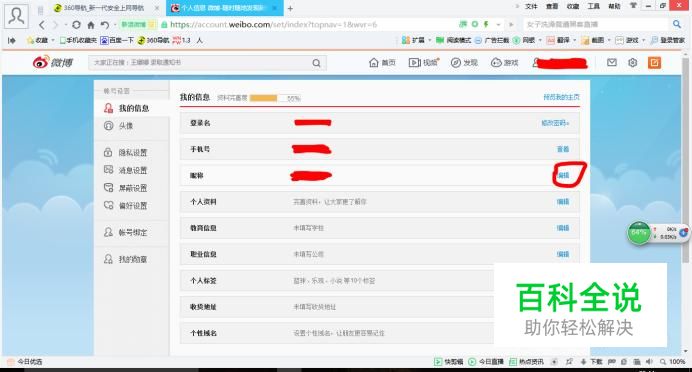Click 登录管家 login manager
Viewport: 692px width, 372px height.
[x=668, y=40]
